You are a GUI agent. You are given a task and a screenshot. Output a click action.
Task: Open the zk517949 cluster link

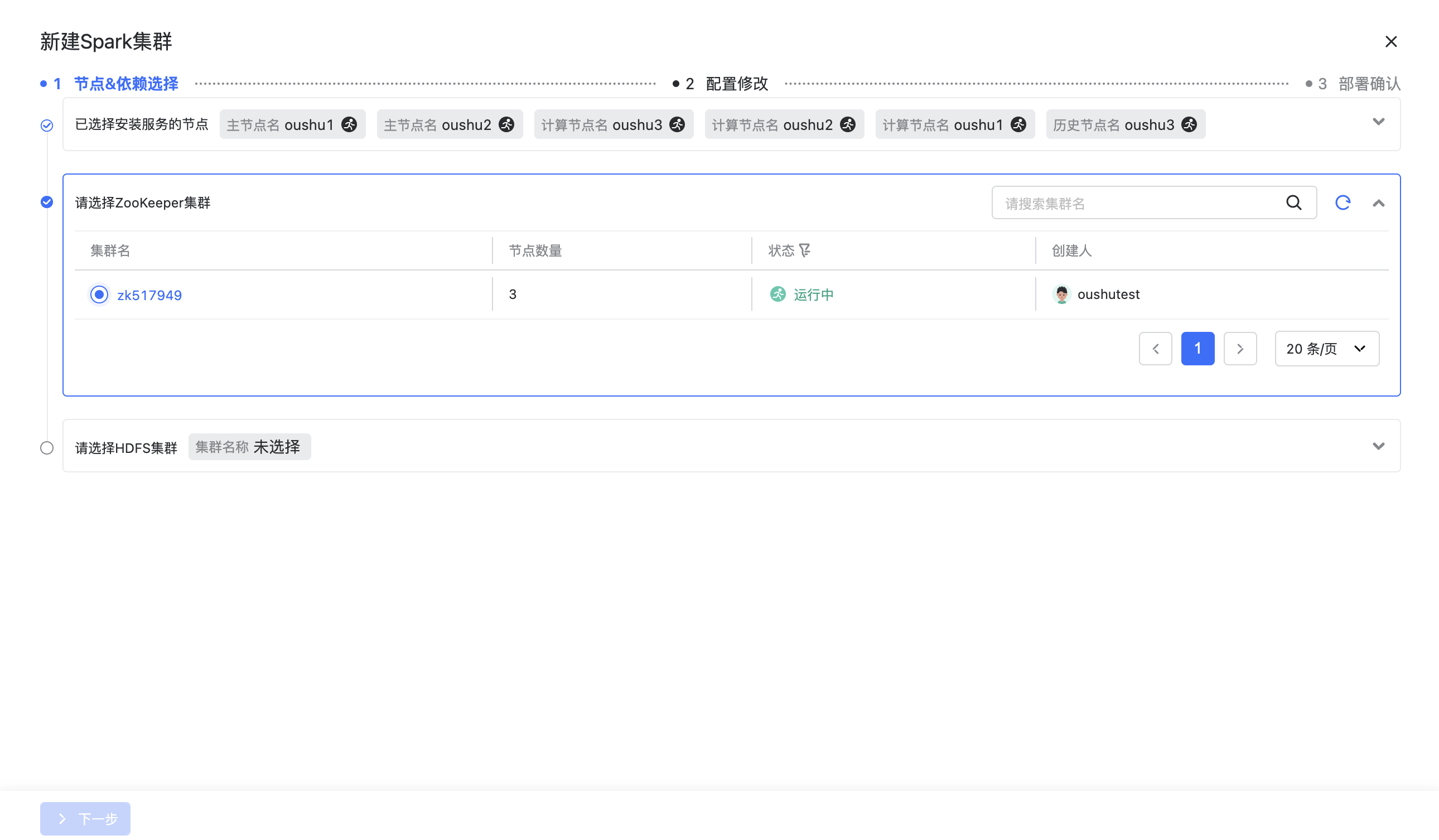(149, 295)
